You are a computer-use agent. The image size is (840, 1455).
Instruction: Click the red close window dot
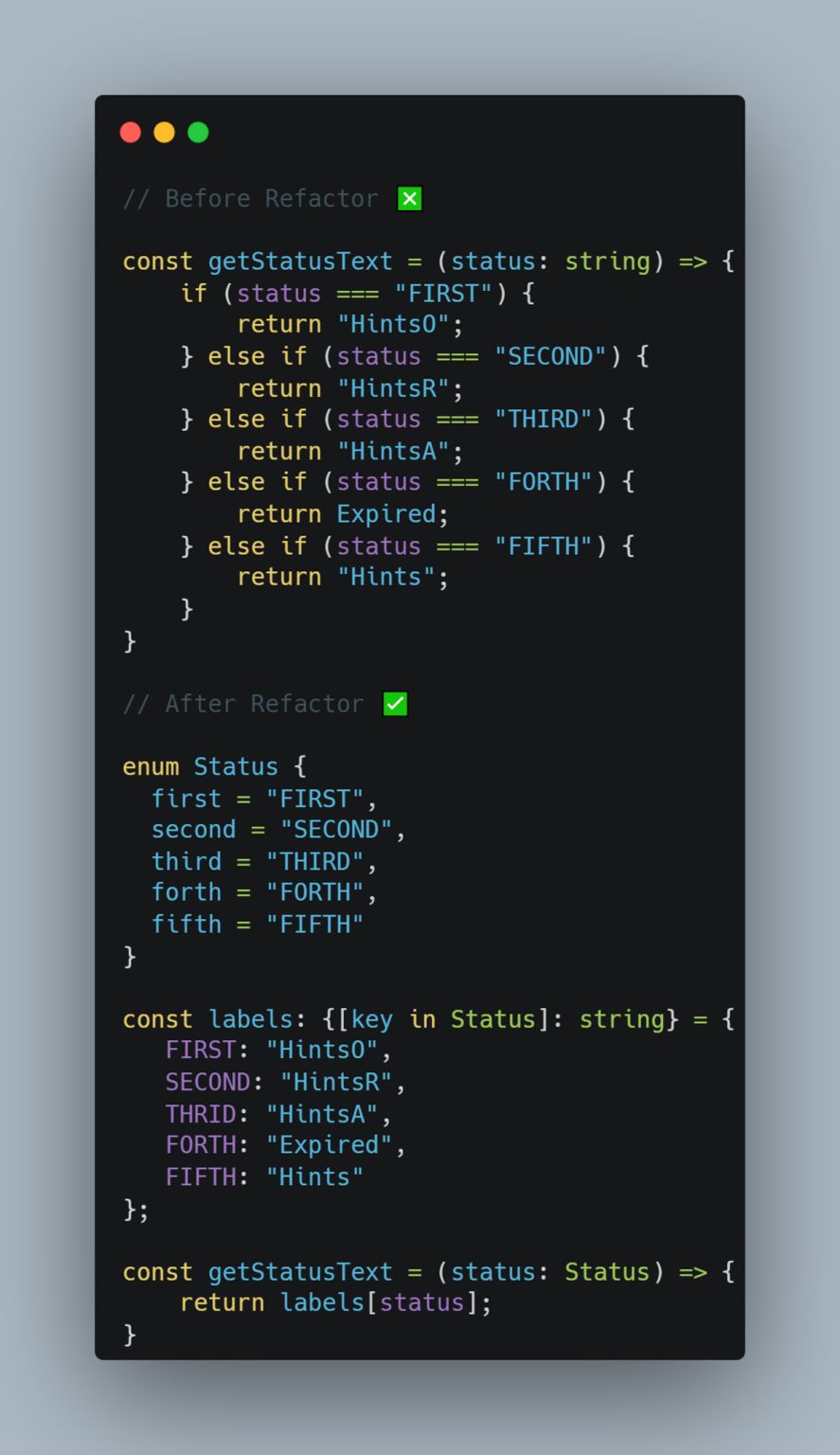coord(131,133)
